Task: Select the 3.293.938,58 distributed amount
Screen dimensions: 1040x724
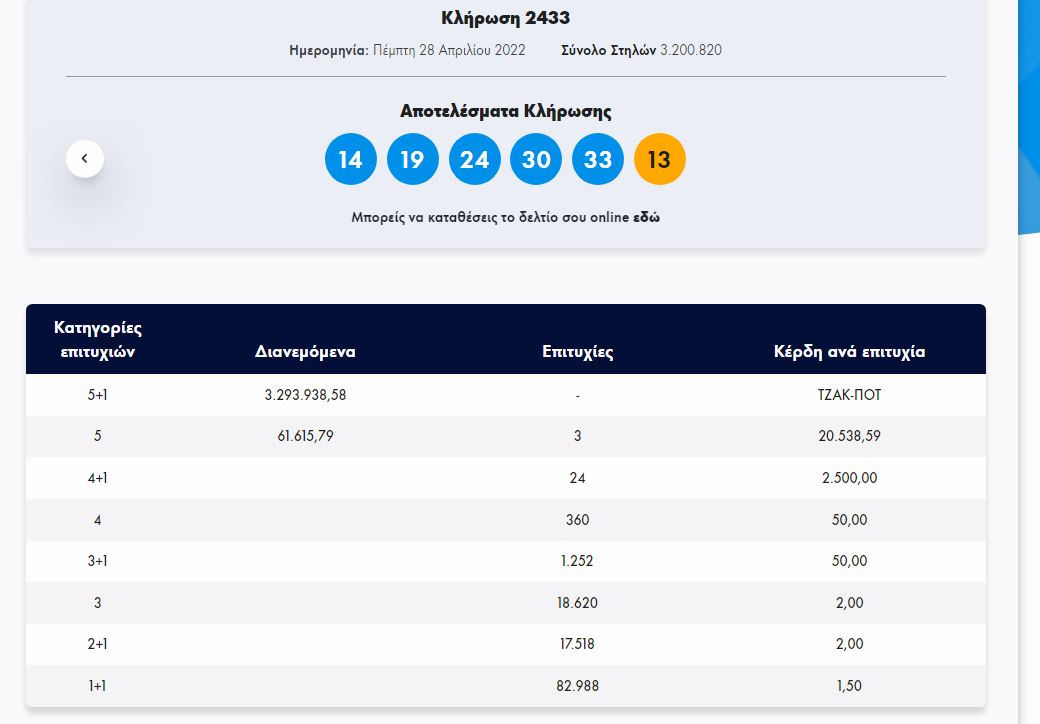Action: (305, 395)
